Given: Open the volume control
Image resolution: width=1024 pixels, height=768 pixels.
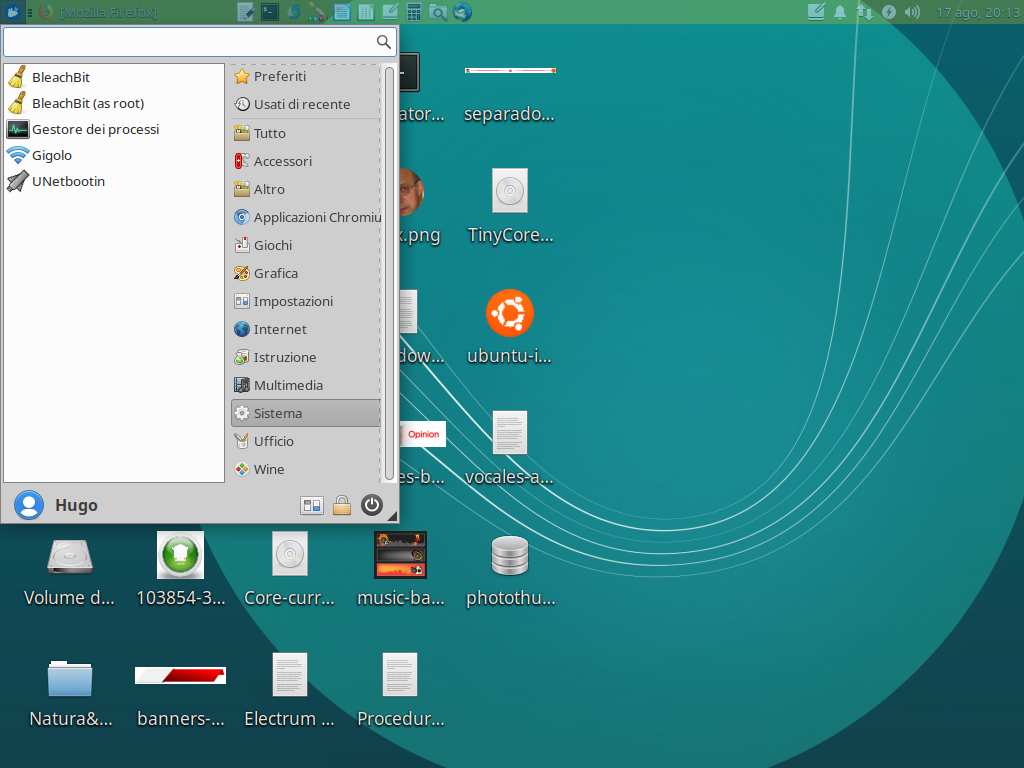Looking at the screenshot, I should [x=912, y=12].
